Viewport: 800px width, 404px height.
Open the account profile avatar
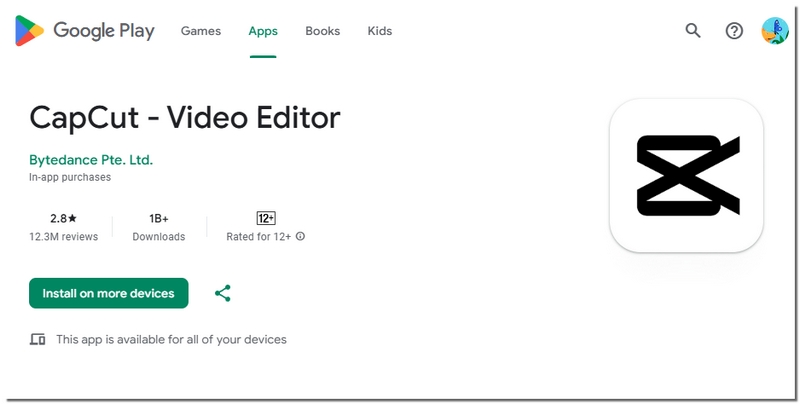point(775,31)
